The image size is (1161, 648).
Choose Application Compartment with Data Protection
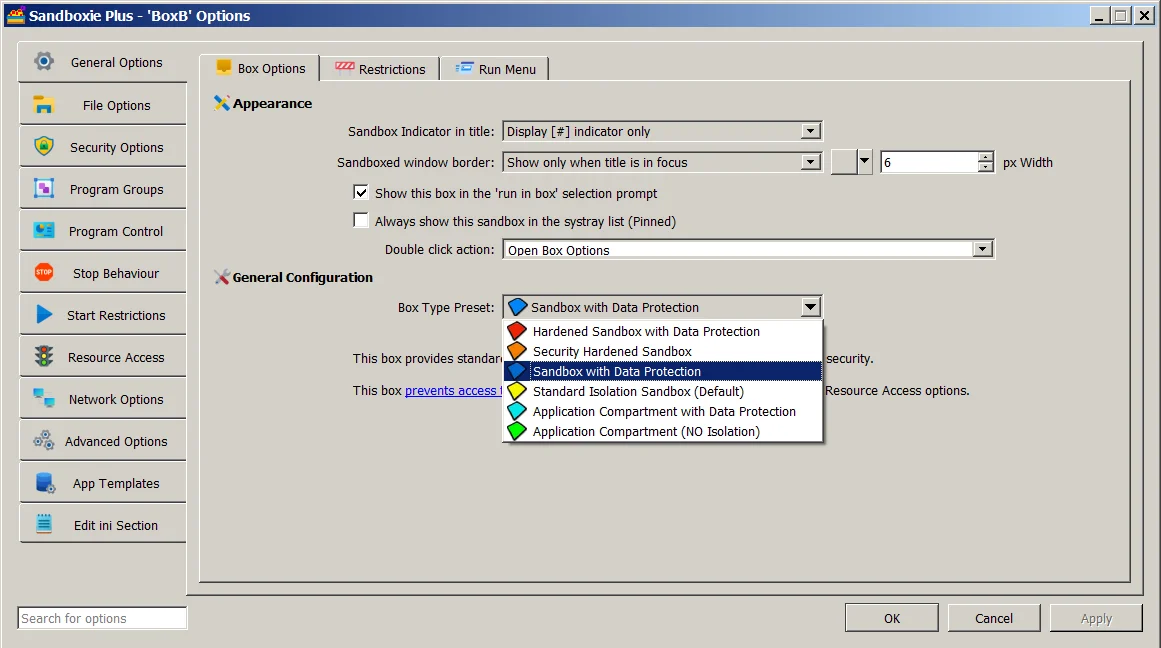click(x=662, y=411)
